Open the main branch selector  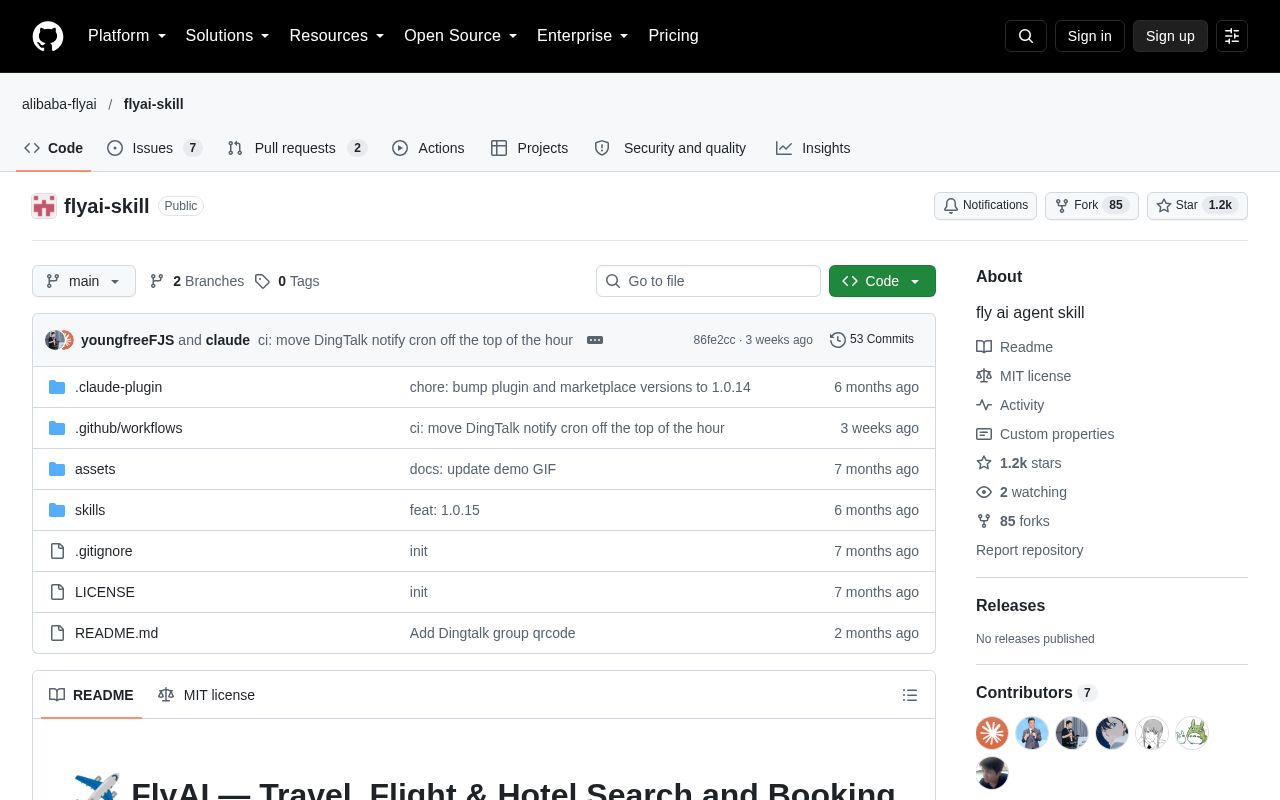84,281
